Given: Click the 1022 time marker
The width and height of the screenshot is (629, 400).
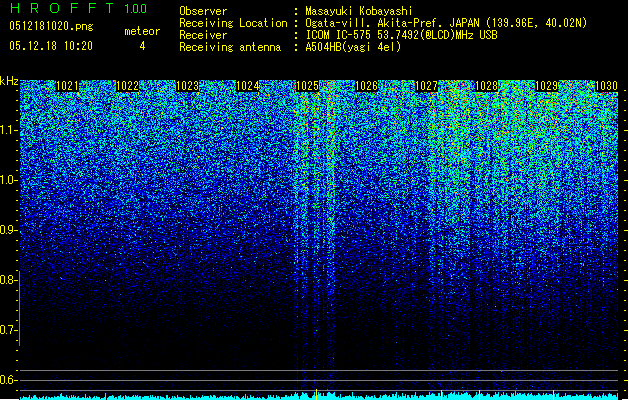Looking at the screenshot, I should click(128, 86).
